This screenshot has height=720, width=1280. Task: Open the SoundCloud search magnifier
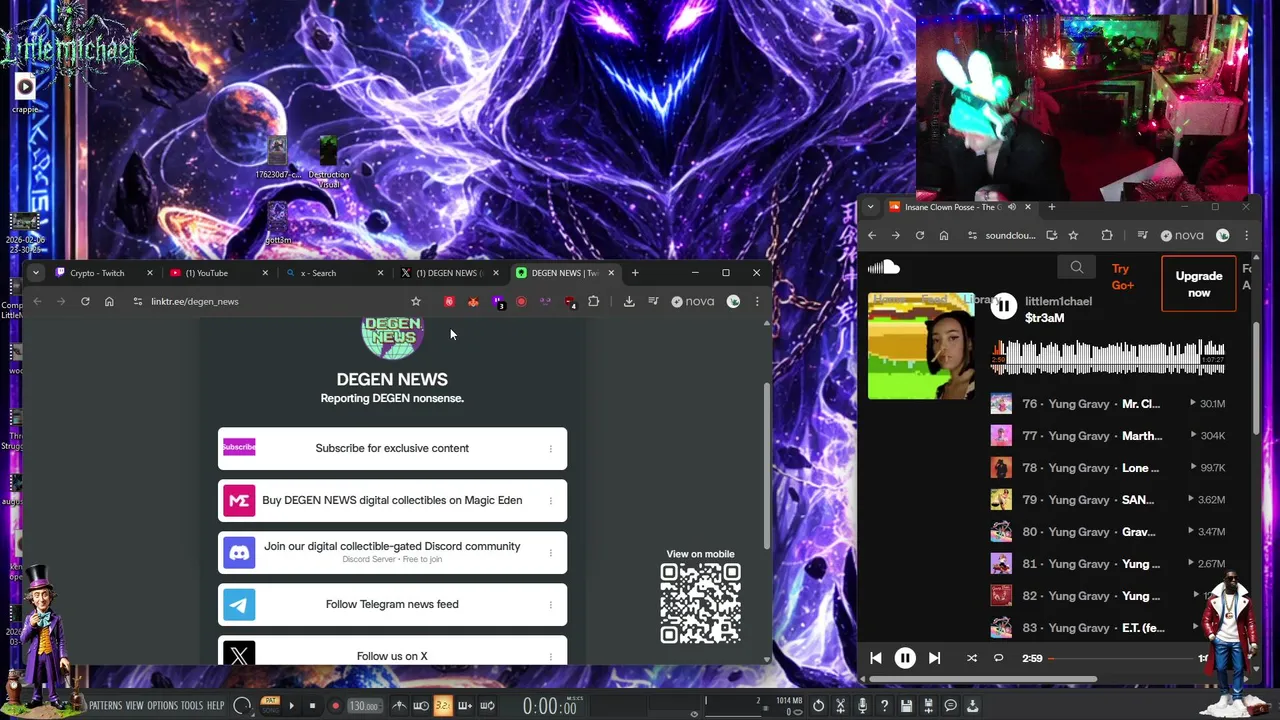(x=1077, y=267)
